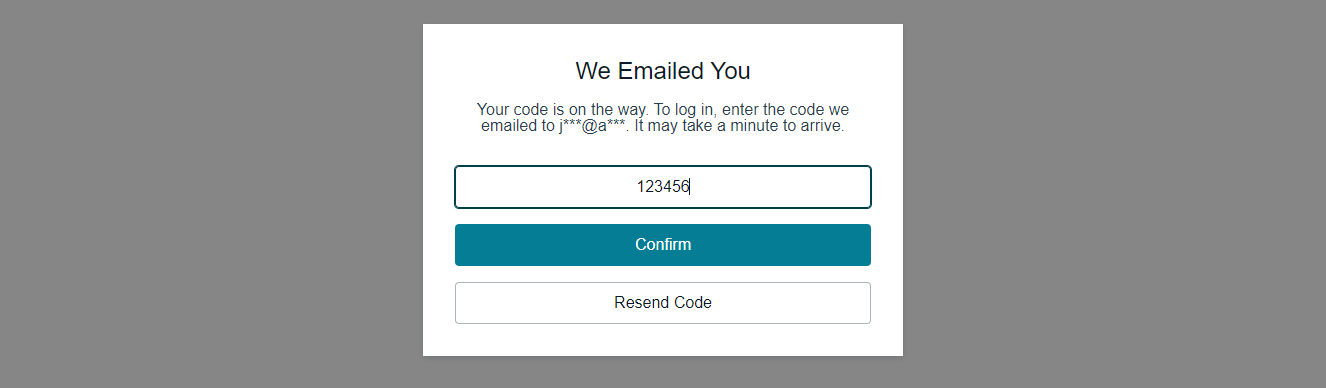Click the word "Emailed" in the title
The height and width of the screenshot is (388, 1326).
click(x=661, y=71)
